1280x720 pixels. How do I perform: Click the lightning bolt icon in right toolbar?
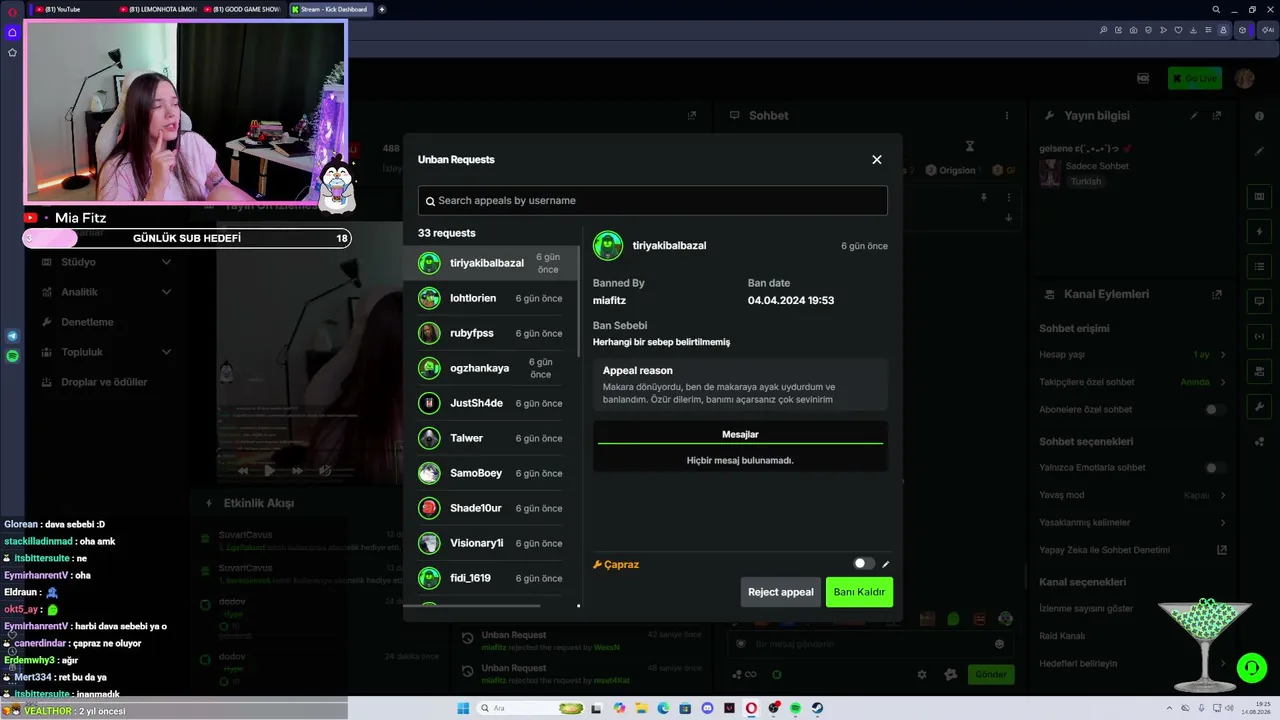[x=1259, y=232]
